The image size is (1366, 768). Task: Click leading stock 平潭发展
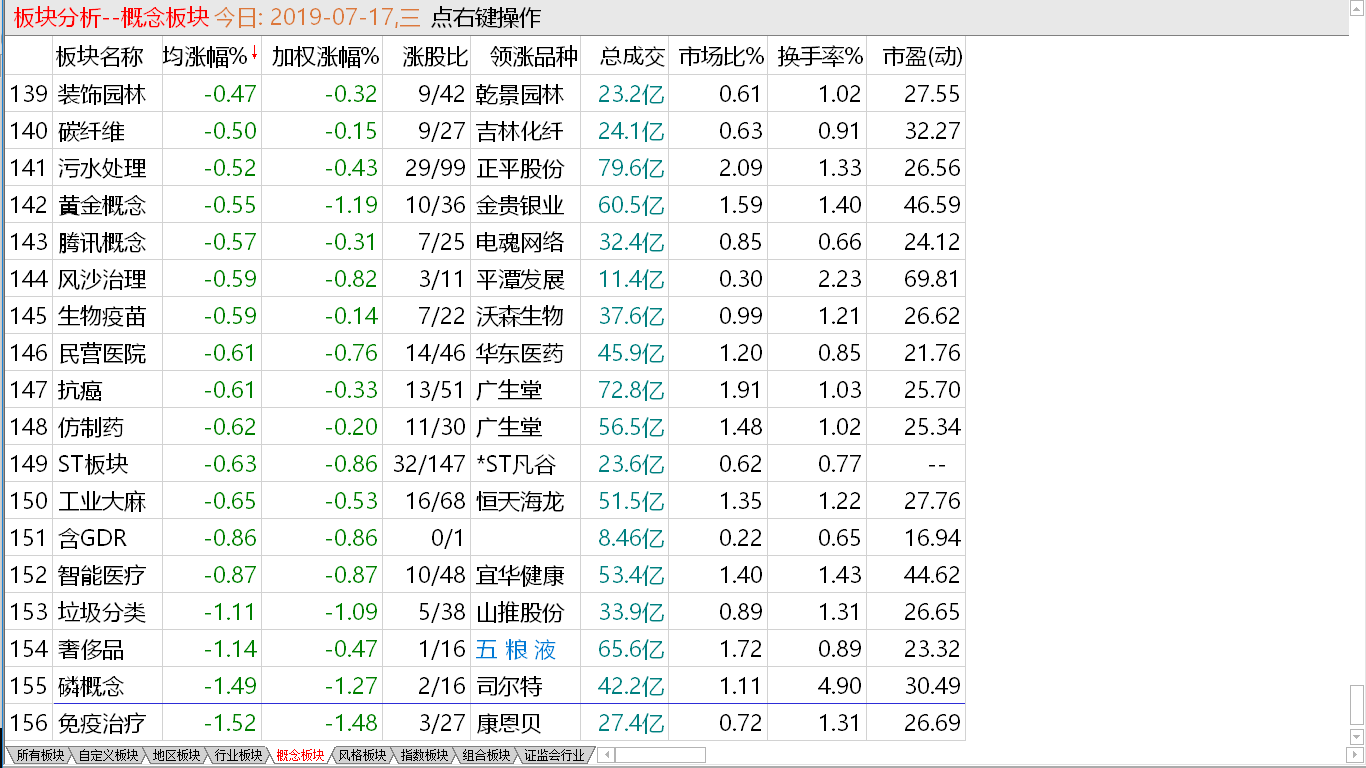coord(520,279)
